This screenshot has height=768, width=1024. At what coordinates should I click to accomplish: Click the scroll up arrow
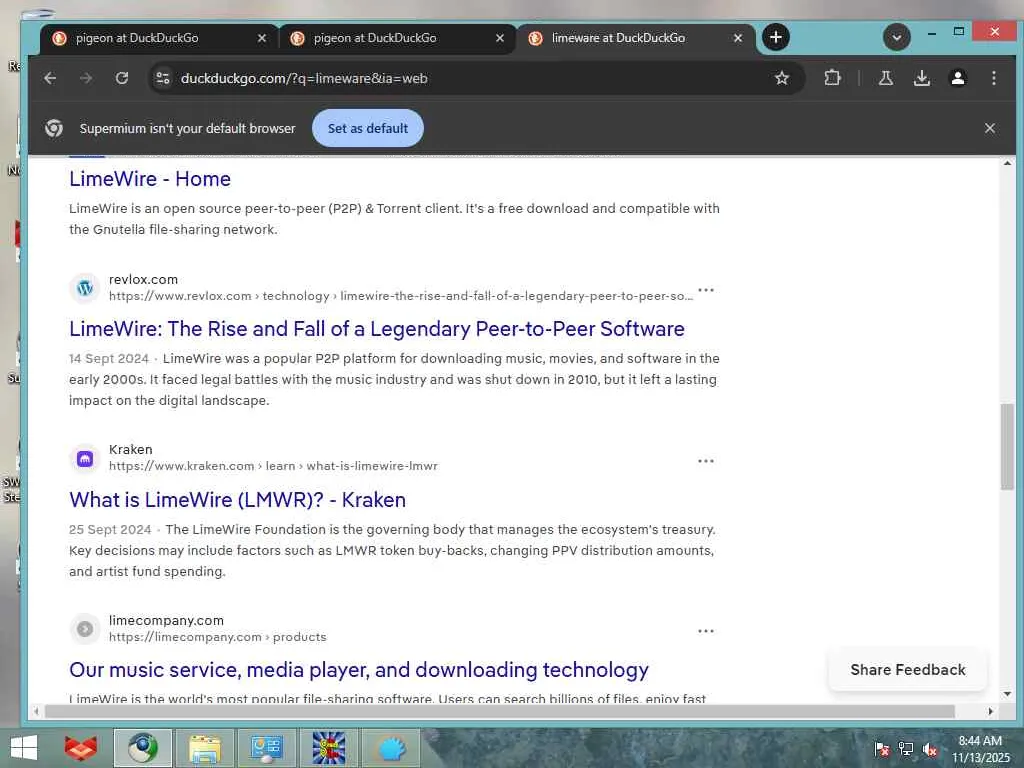tap(1007, 163)
